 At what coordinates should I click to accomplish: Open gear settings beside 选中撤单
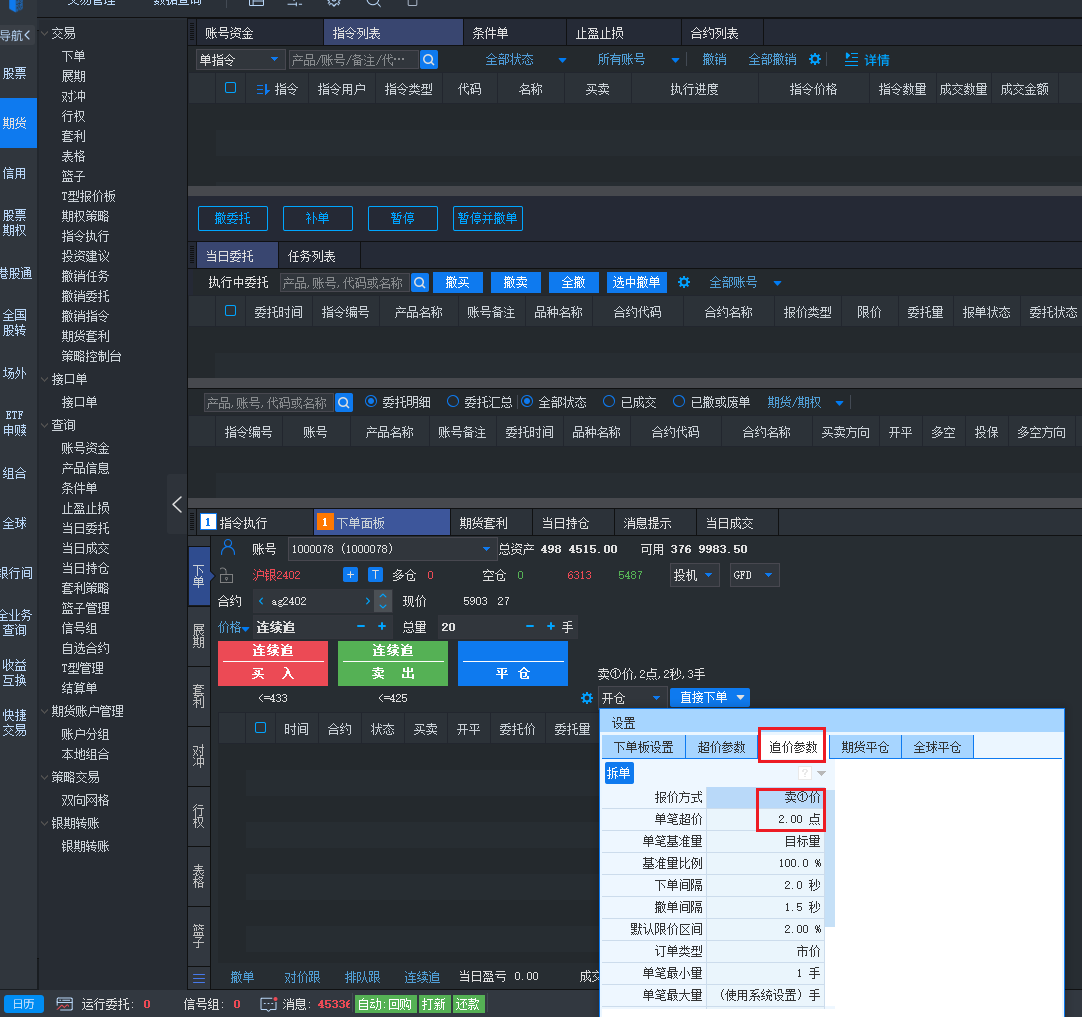click(x=684, y=282)
